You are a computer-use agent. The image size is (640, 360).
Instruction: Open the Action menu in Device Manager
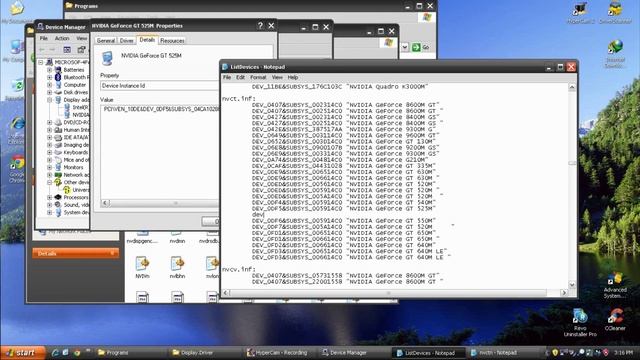point(62,38)
